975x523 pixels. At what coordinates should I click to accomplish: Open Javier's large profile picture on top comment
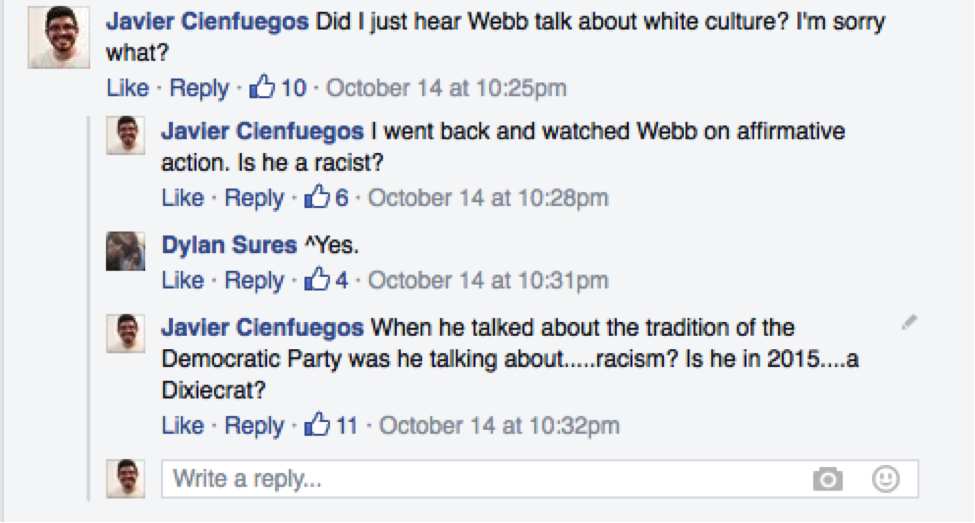point(58,37)
